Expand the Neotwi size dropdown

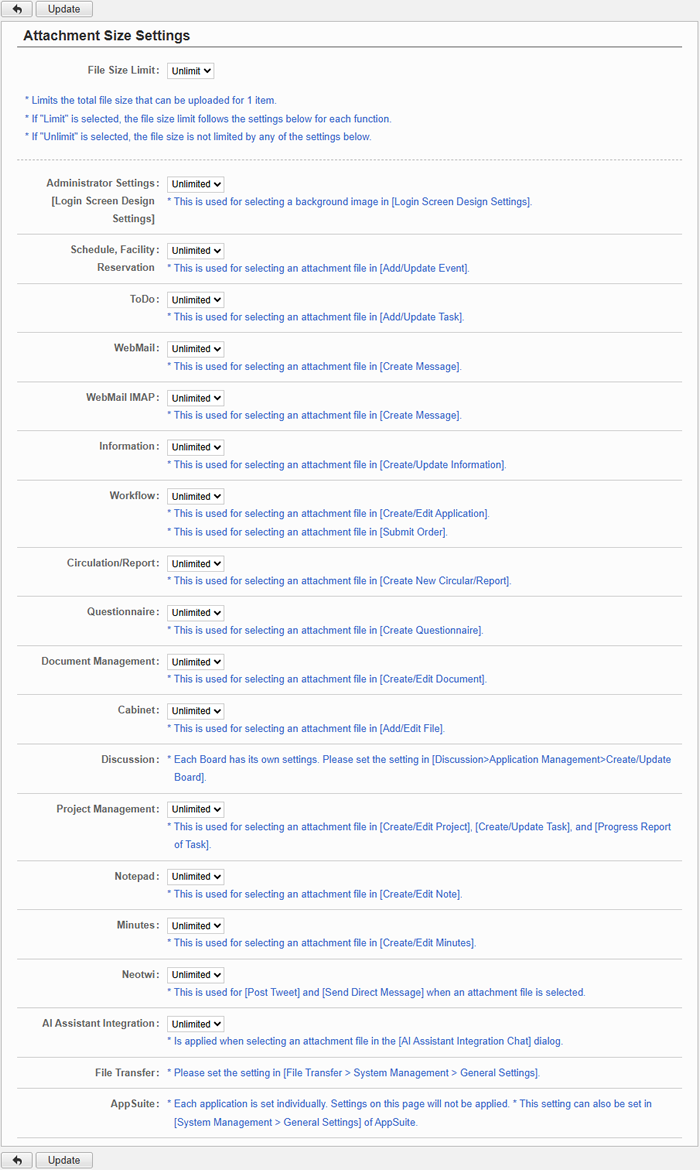point(196,975)
